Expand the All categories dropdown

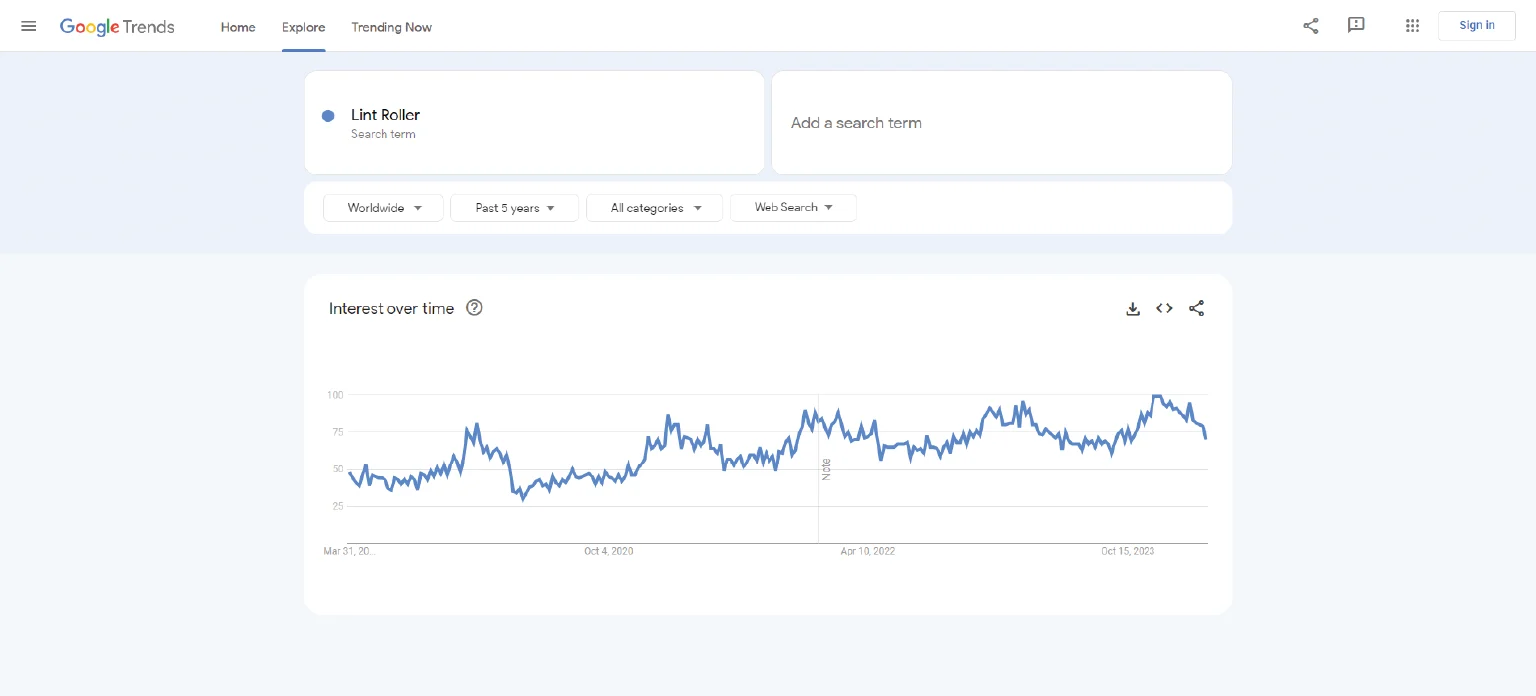click(654, 208)
